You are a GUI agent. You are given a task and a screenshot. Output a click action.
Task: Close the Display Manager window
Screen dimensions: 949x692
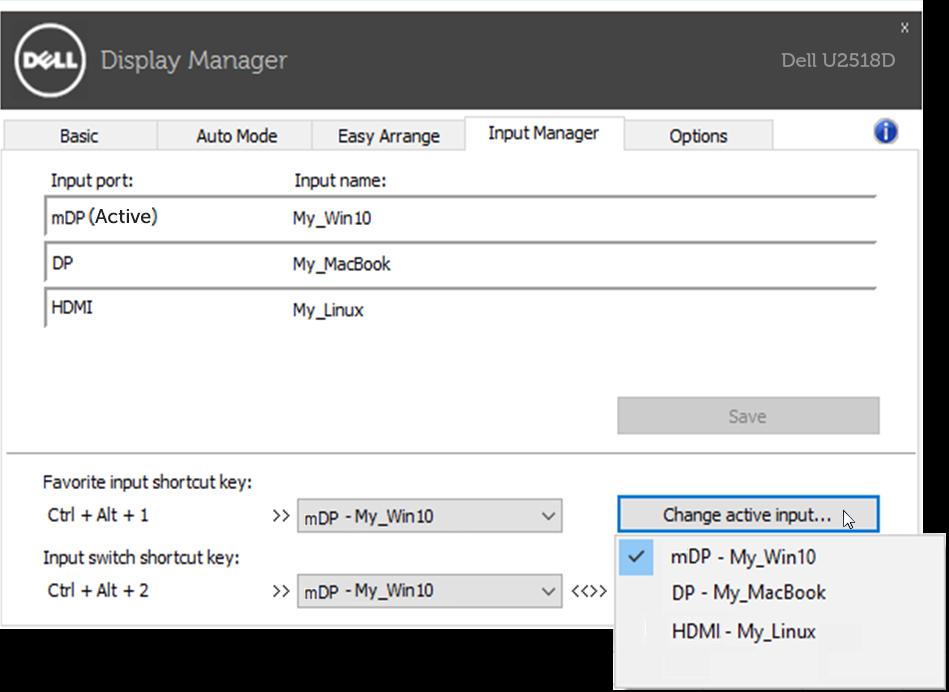point(904,27)
